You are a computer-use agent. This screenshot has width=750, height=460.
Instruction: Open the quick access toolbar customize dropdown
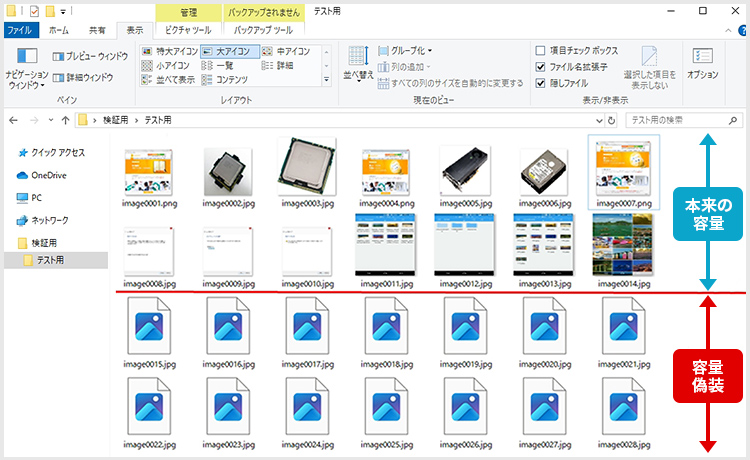point(63,11)
